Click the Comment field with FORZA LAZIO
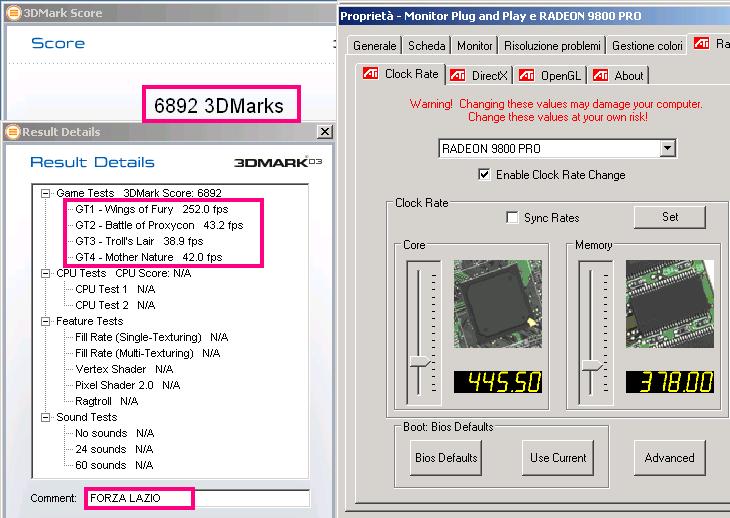This screenshot has width=730, height=518. coord(197,498)
